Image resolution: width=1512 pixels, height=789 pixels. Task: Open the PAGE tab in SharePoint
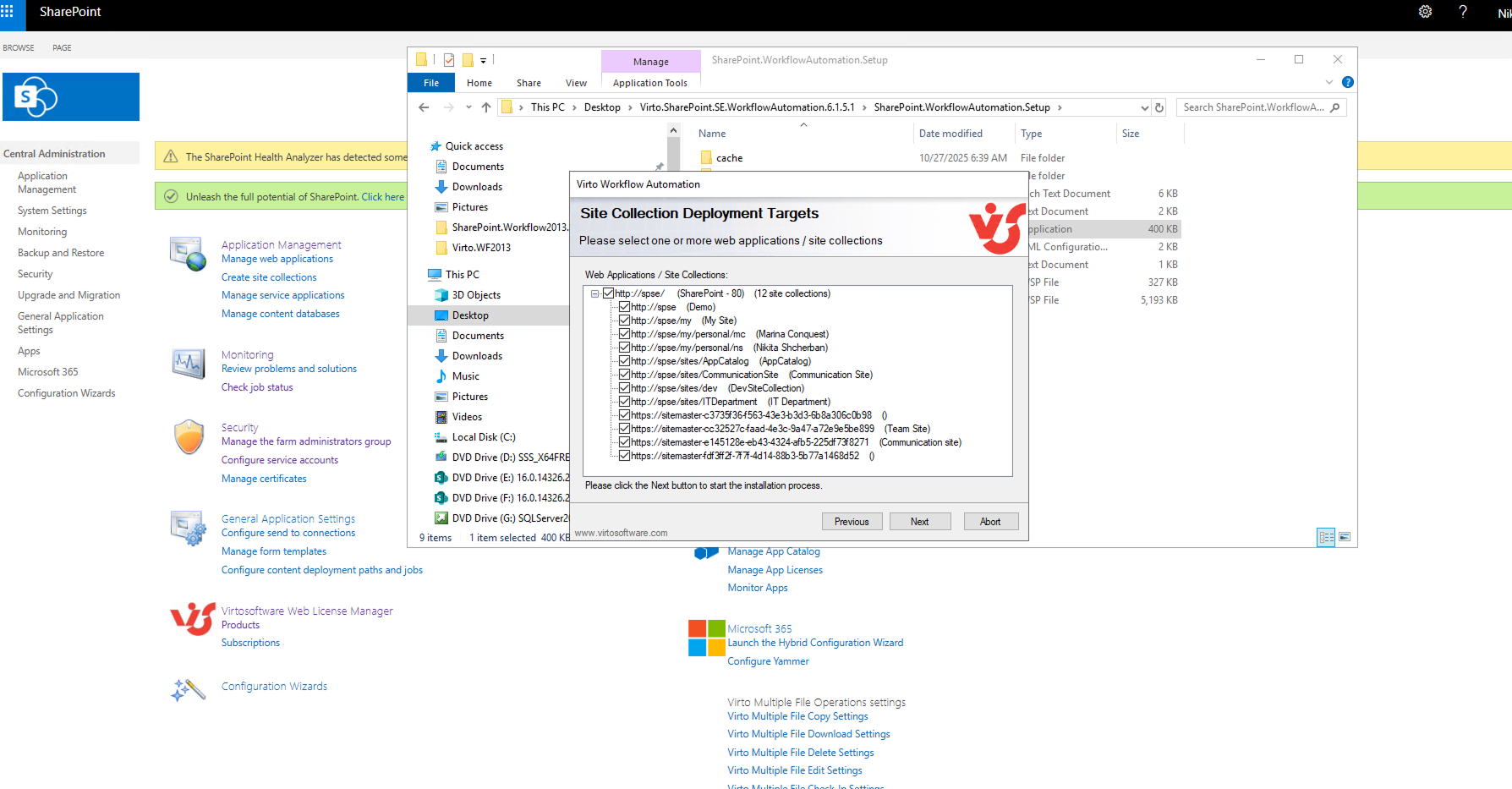(61, 47)
